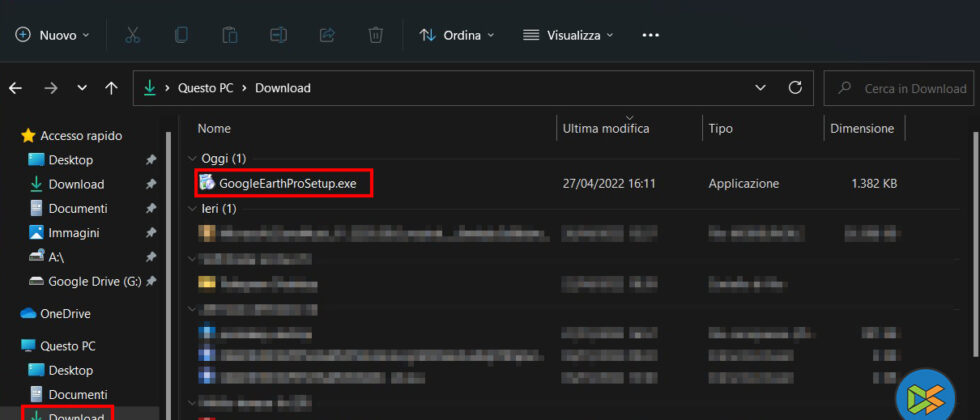Sort by Tipo column header
The width and height of the screenshot is (980, 420).
pyautogui.click(x=721, y=129)
